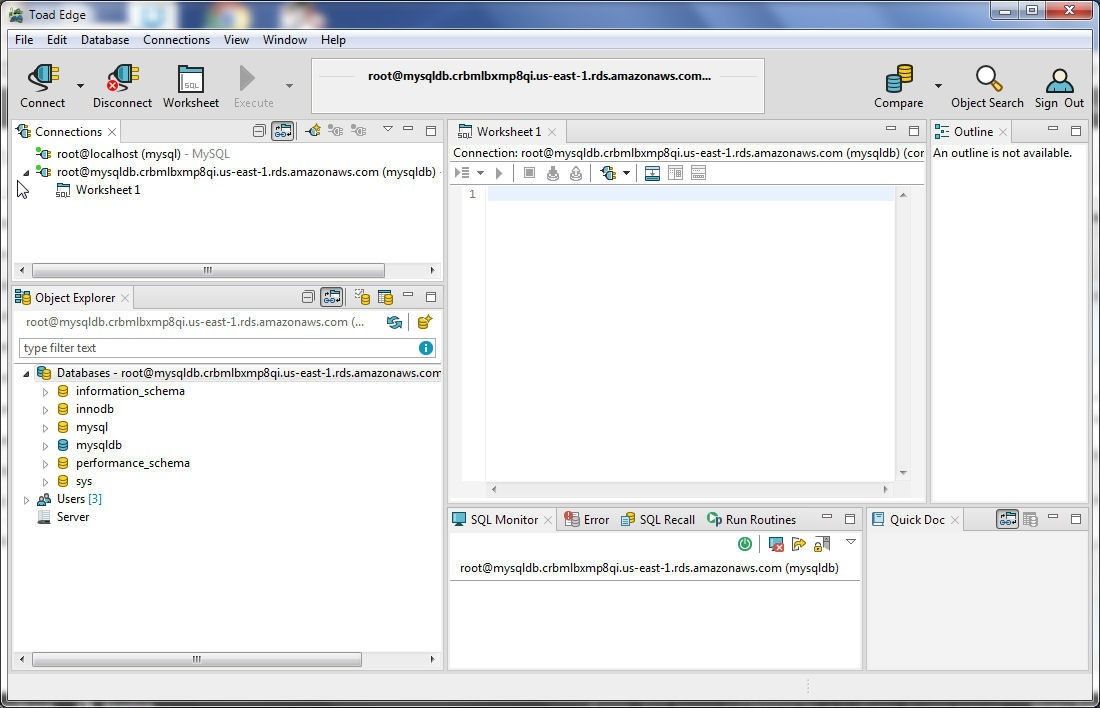Open the Window menu
The height and width of the screenshot is (708, 1100).
click(284, 40)
